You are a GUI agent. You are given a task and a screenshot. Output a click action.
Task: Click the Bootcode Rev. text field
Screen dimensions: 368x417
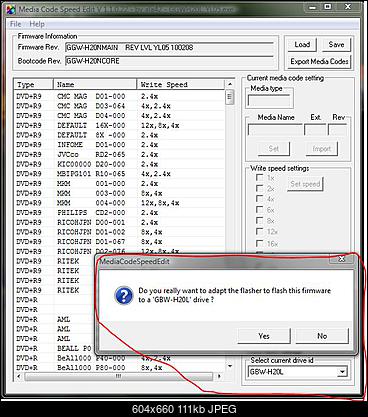point(170,61)
